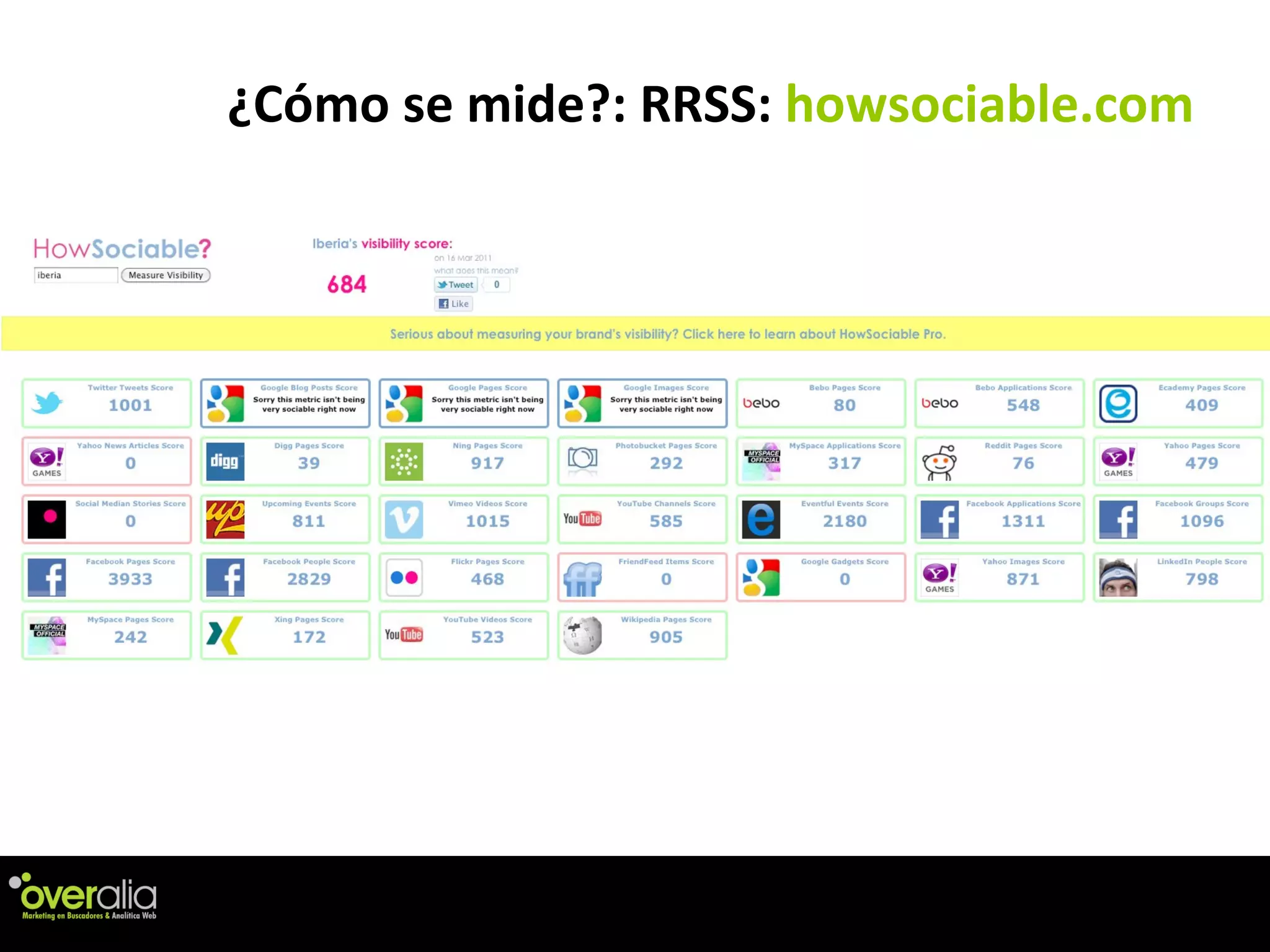1270x952 pixels.
Task: Click the Google icon in Google Gadgets card
Action: coord(762,578)
